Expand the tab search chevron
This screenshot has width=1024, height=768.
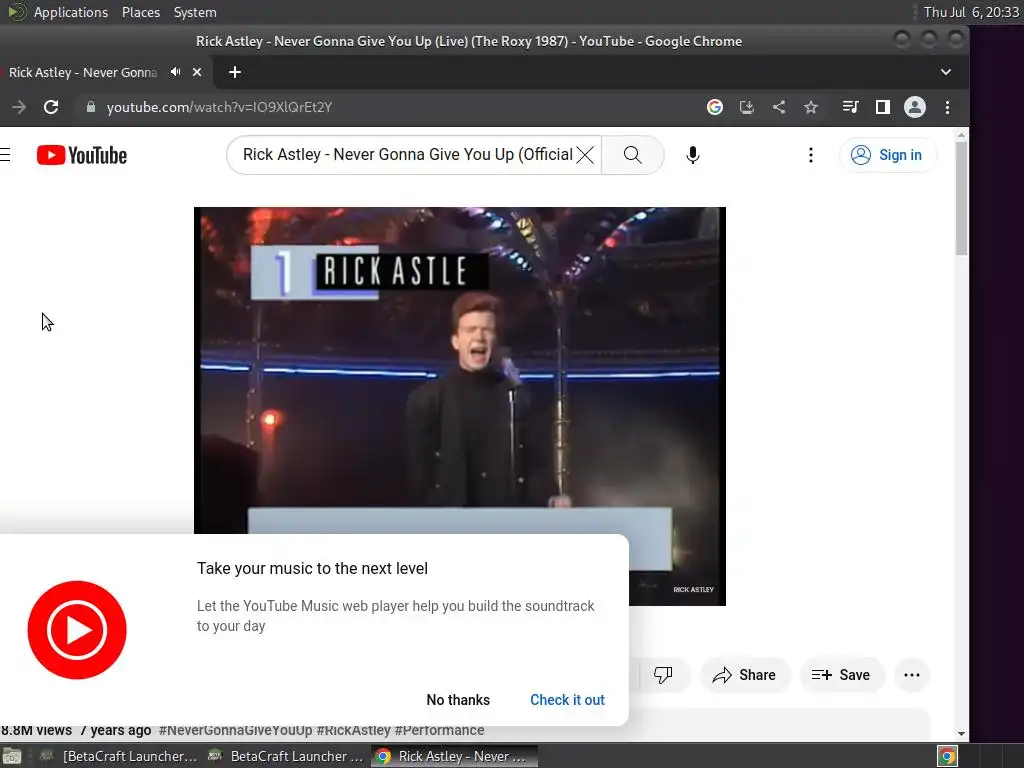tap(946, 72)
